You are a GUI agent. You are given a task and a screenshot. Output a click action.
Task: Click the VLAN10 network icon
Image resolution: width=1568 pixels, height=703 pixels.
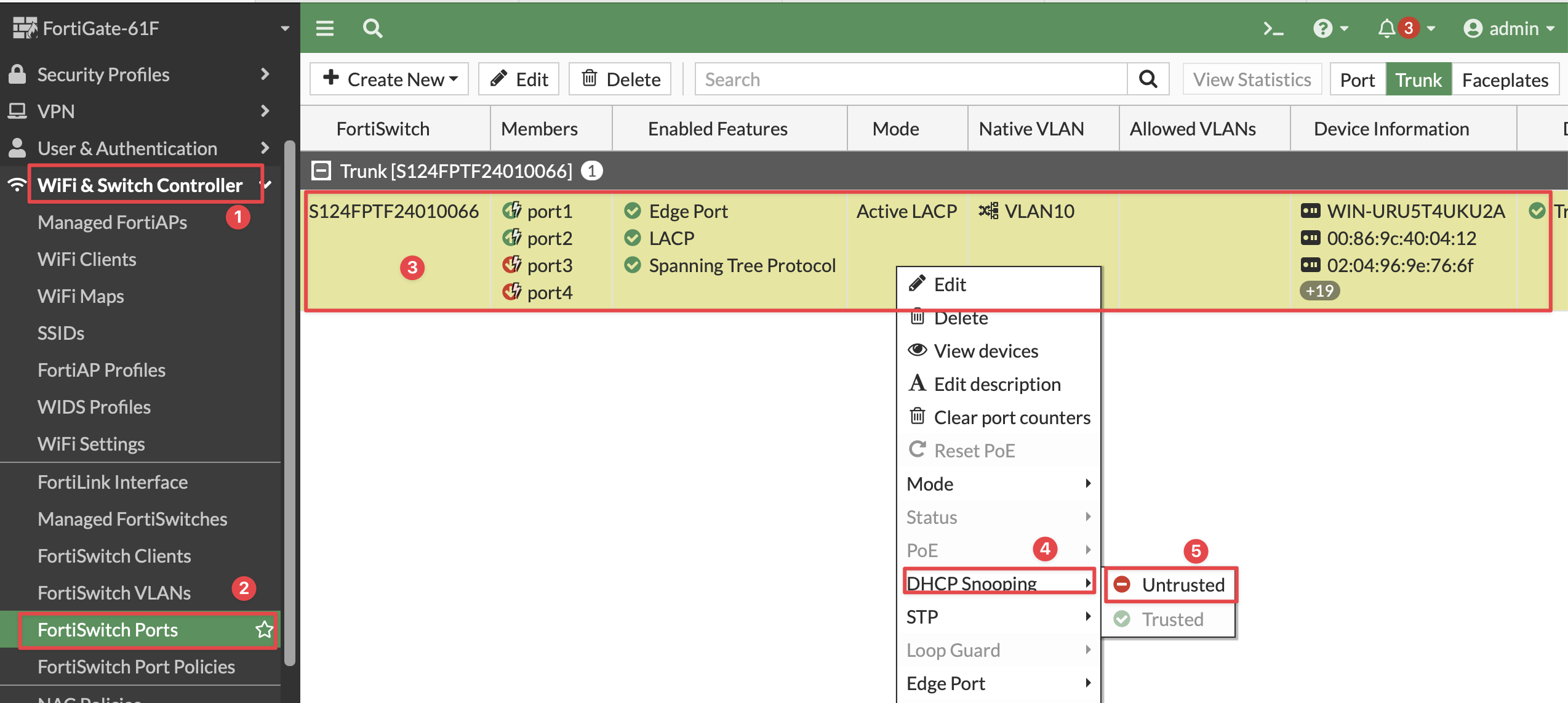point(989,211)
